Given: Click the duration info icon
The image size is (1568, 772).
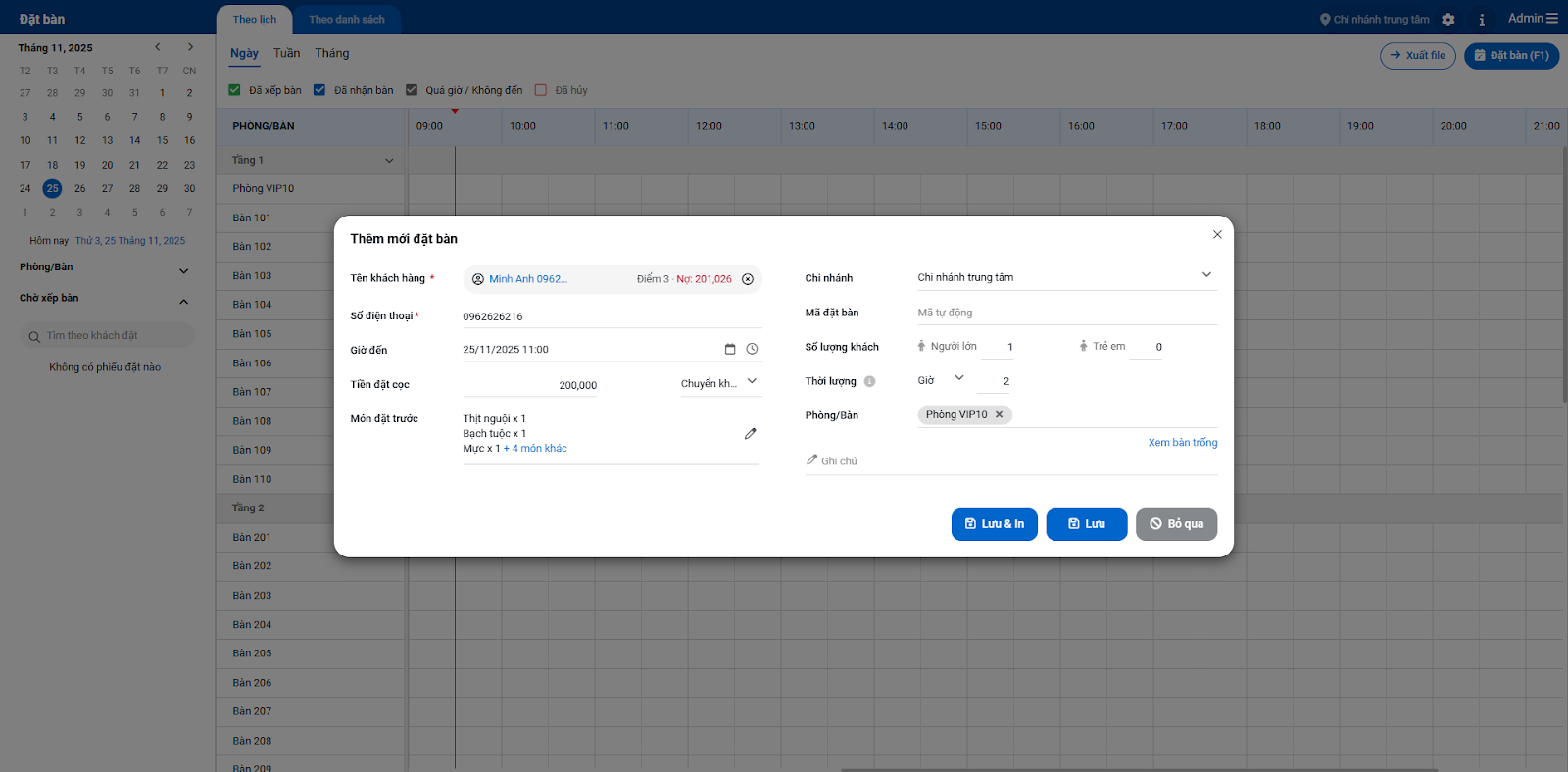Looking at the screenshot, I should pos(869,381).
